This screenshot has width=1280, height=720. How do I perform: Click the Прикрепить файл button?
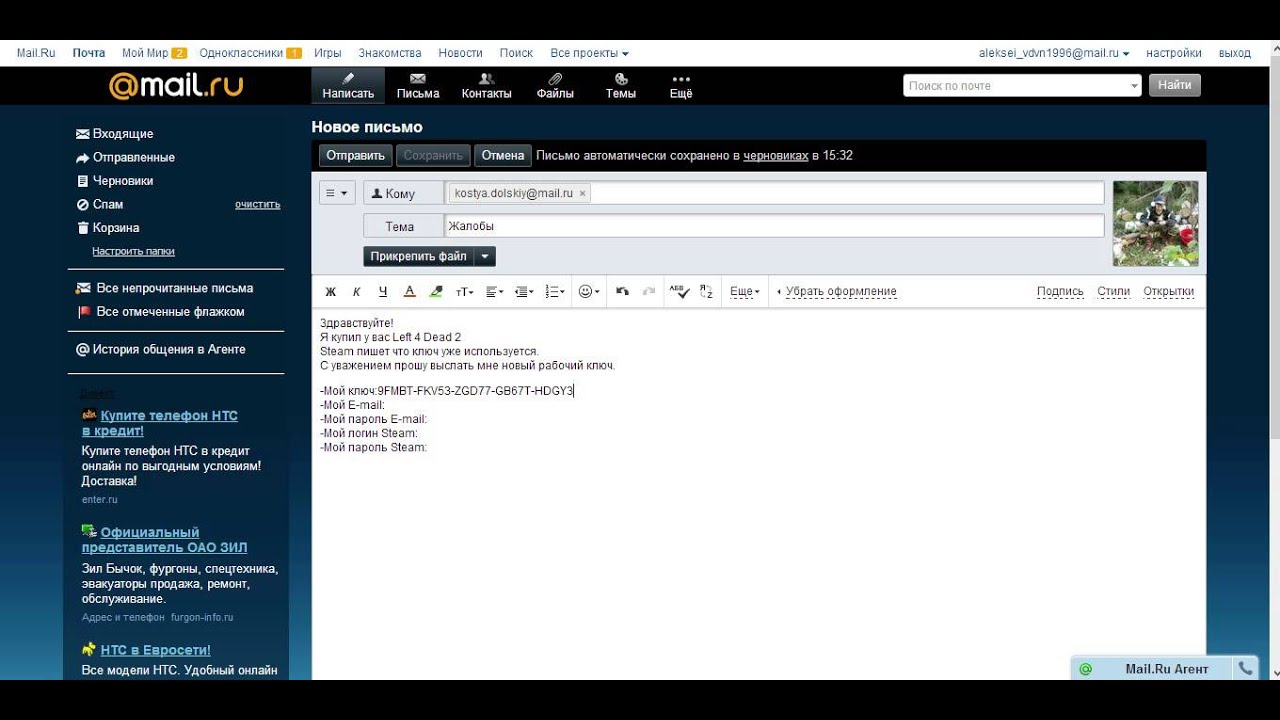coord(418,256)
